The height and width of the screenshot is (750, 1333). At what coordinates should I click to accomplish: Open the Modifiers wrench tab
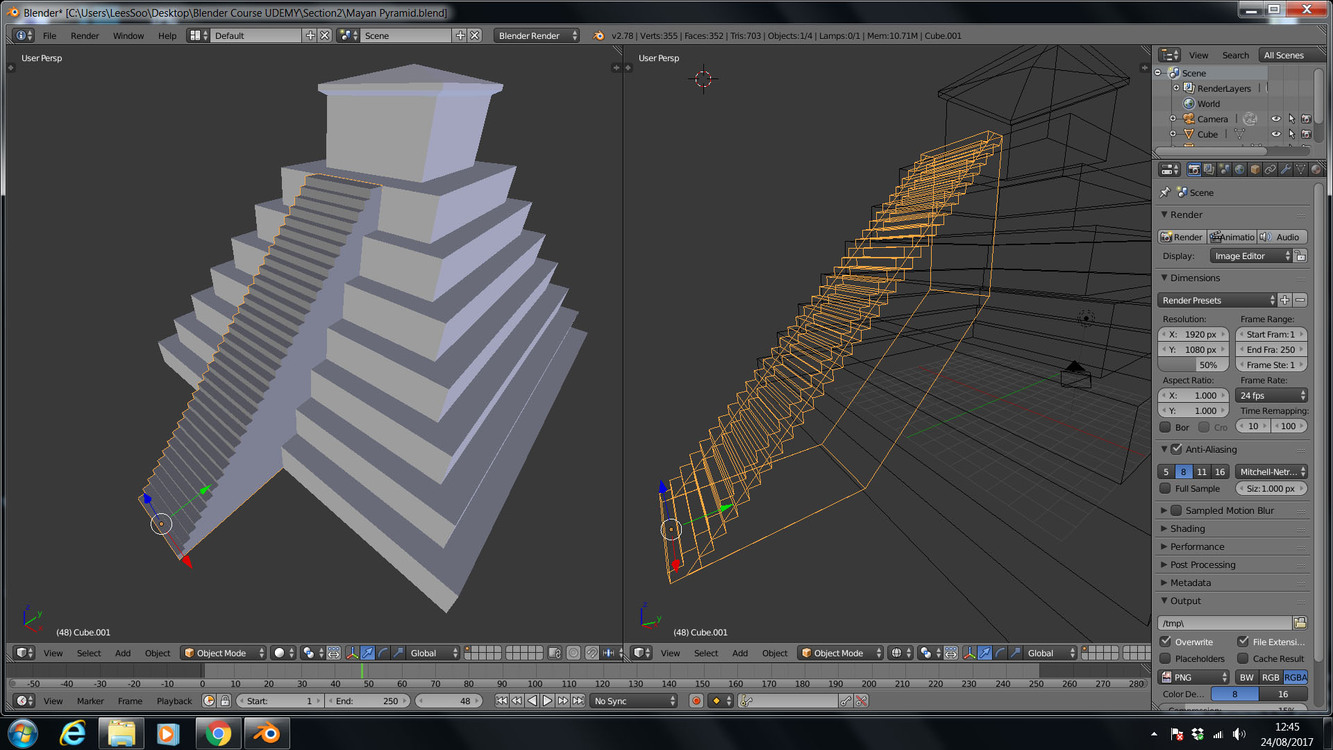pyautogui.click(x=1286, y=170)
